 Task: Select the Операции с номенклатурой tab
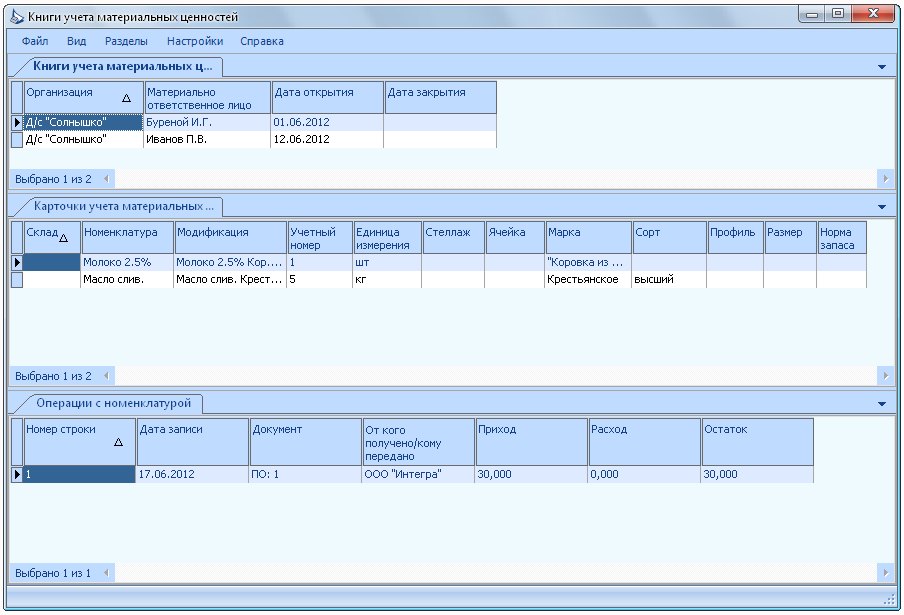click(114, 403)
